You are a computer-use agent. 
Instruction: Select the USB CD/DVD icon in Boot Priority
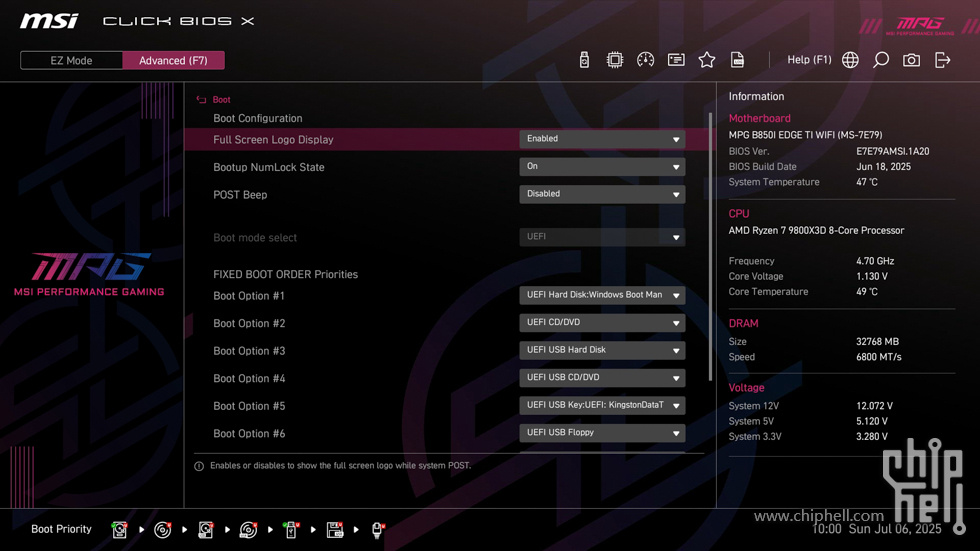click(248, 530)
